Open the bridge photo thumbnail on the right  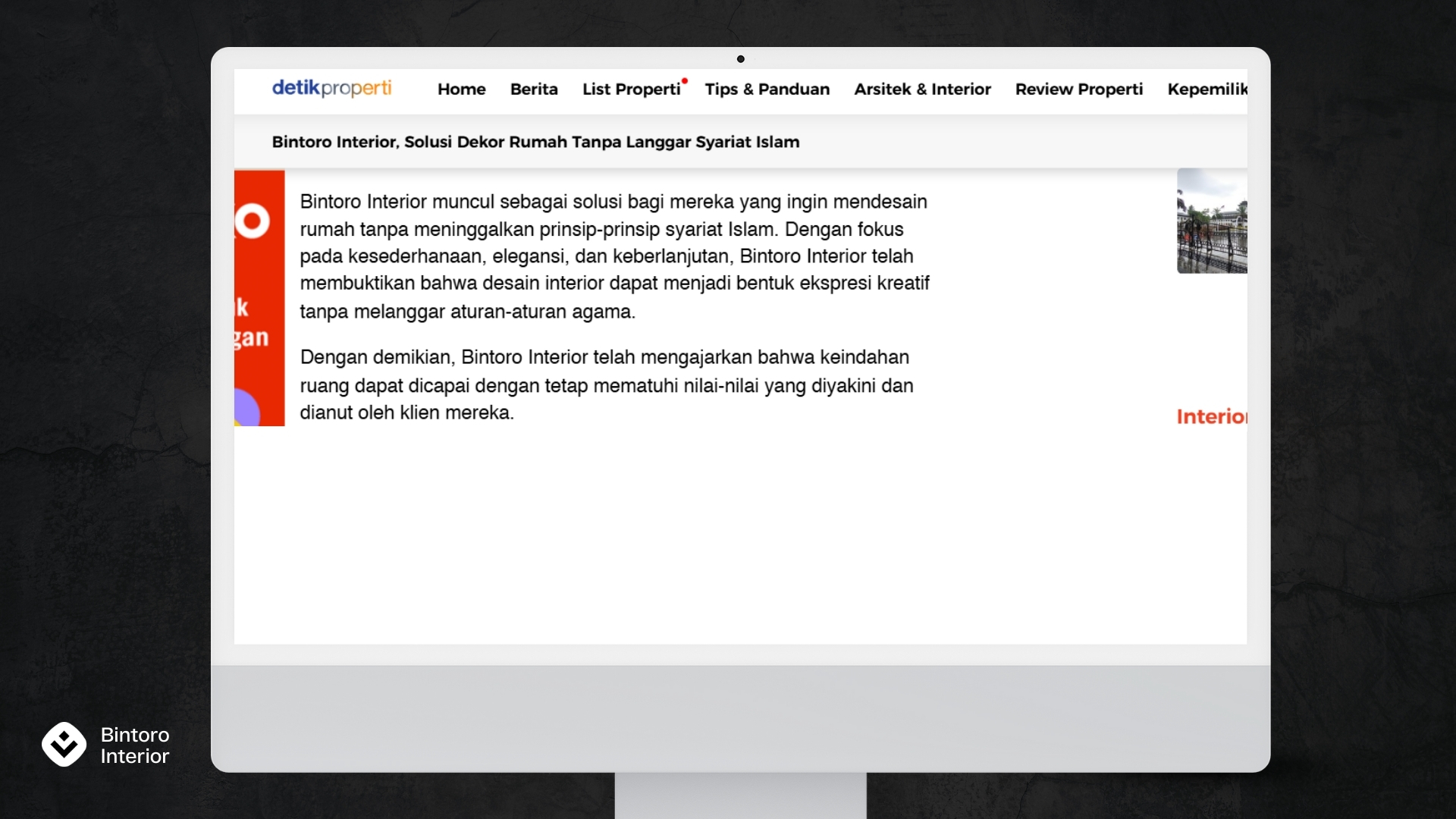pos(1211,221)
